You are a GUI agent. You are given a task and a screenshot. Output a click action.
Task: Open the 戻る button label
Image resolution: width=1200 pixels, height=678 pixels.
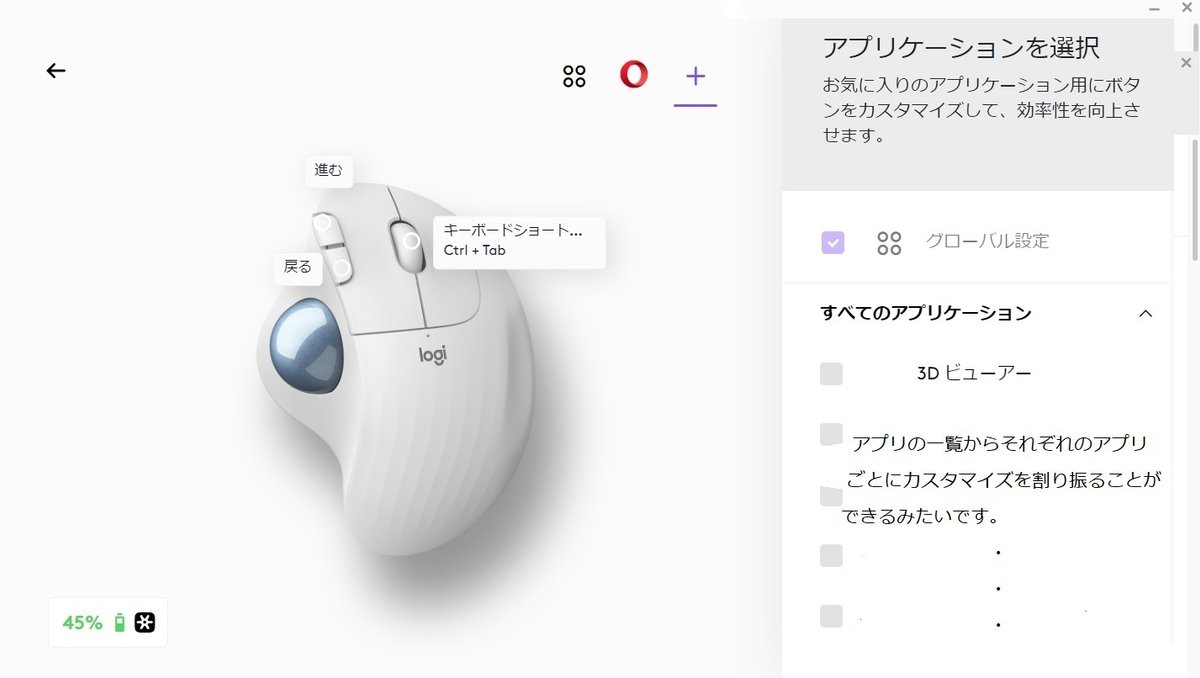(x=298, y=267)
